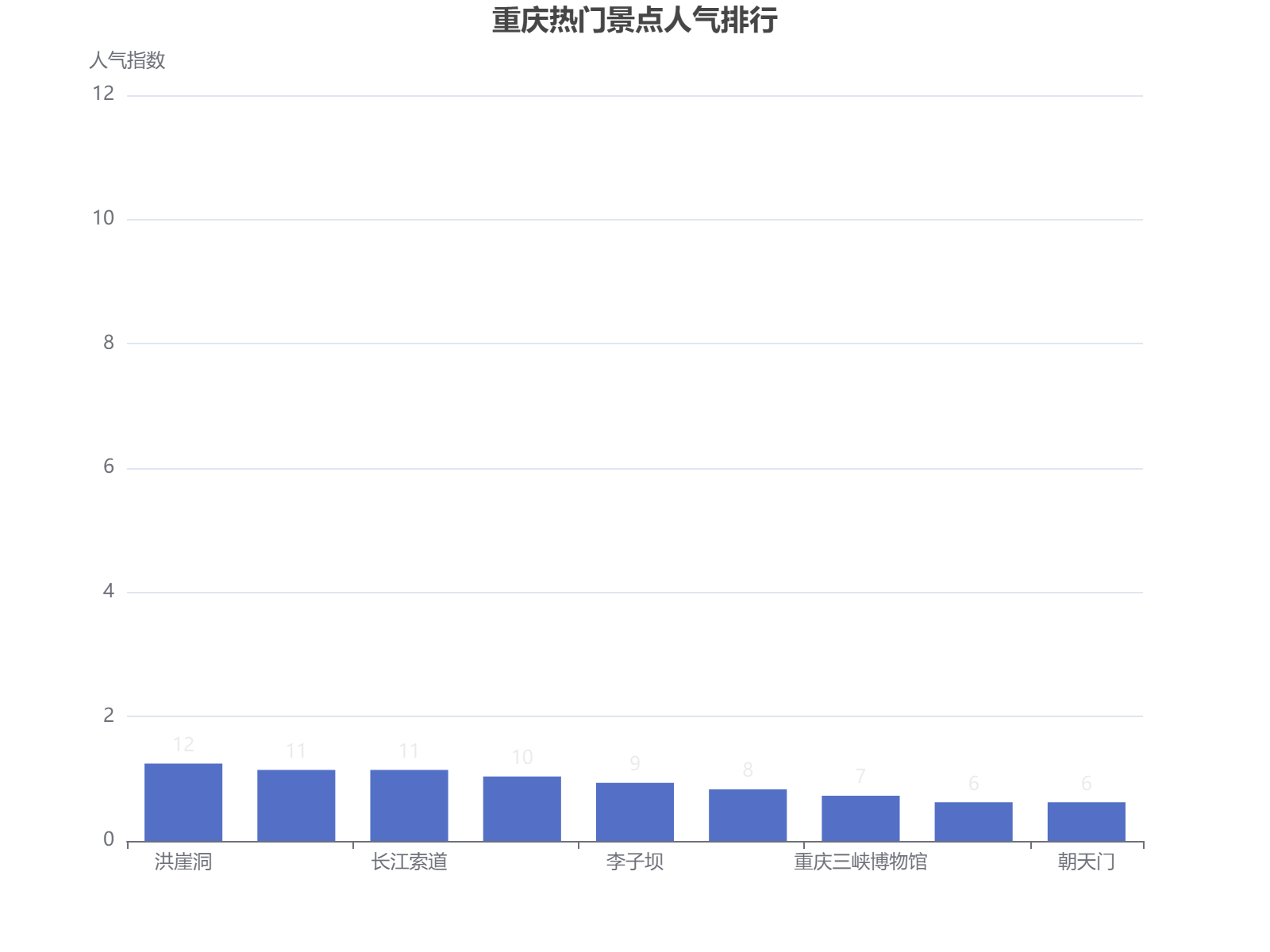1270x952 pixels.
Task: Click the 洪崖洞 x-axis label
Action: click(x=183, y=862)
